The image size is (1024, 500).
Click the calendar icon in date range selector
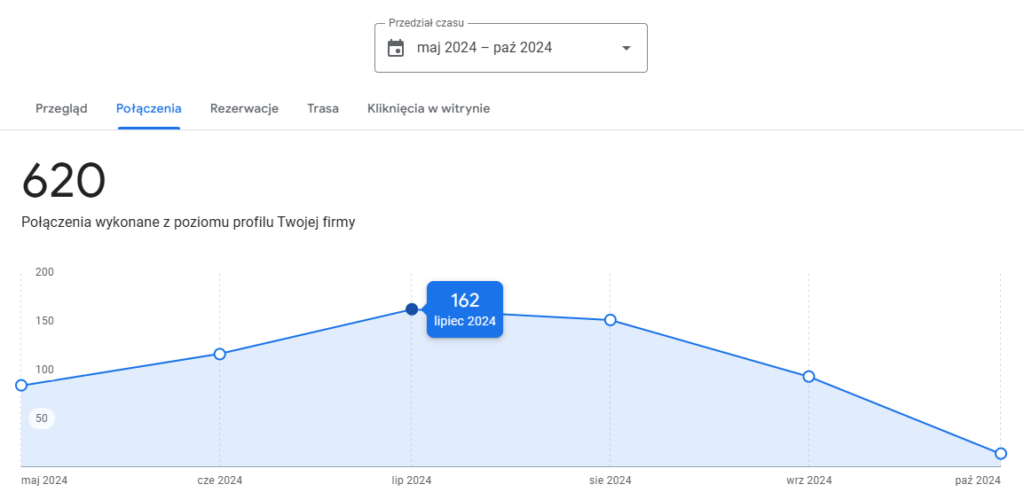point(396,48)
